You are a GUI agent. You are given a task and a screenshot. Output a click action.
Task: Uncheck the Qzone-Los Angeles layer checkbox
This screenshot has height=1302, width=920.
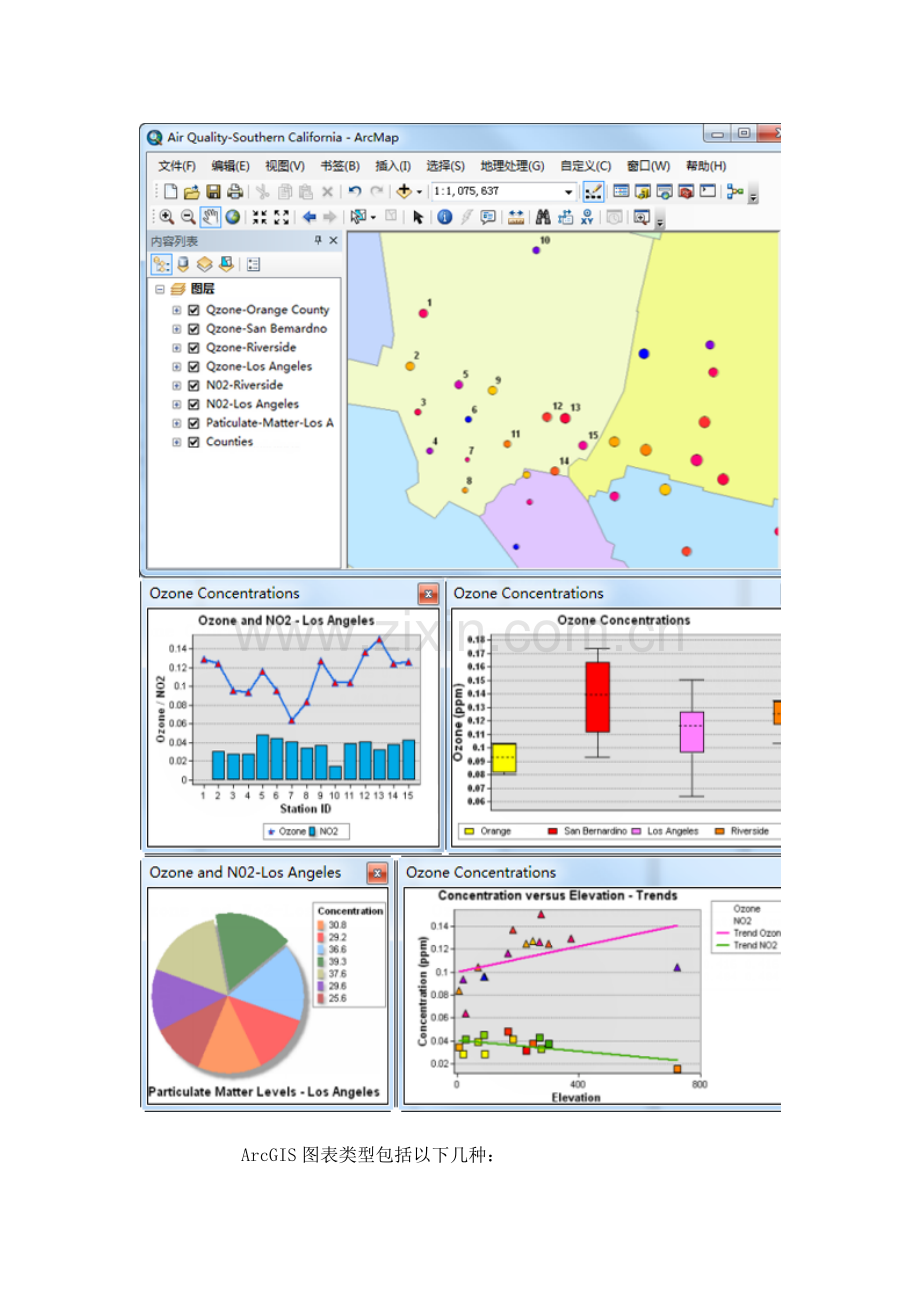[194, 367]
